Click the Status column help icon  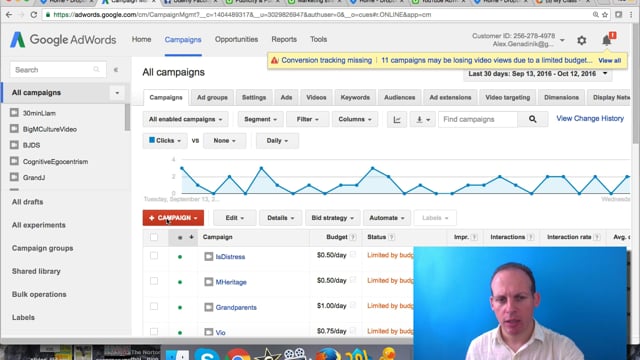[391, 237]
